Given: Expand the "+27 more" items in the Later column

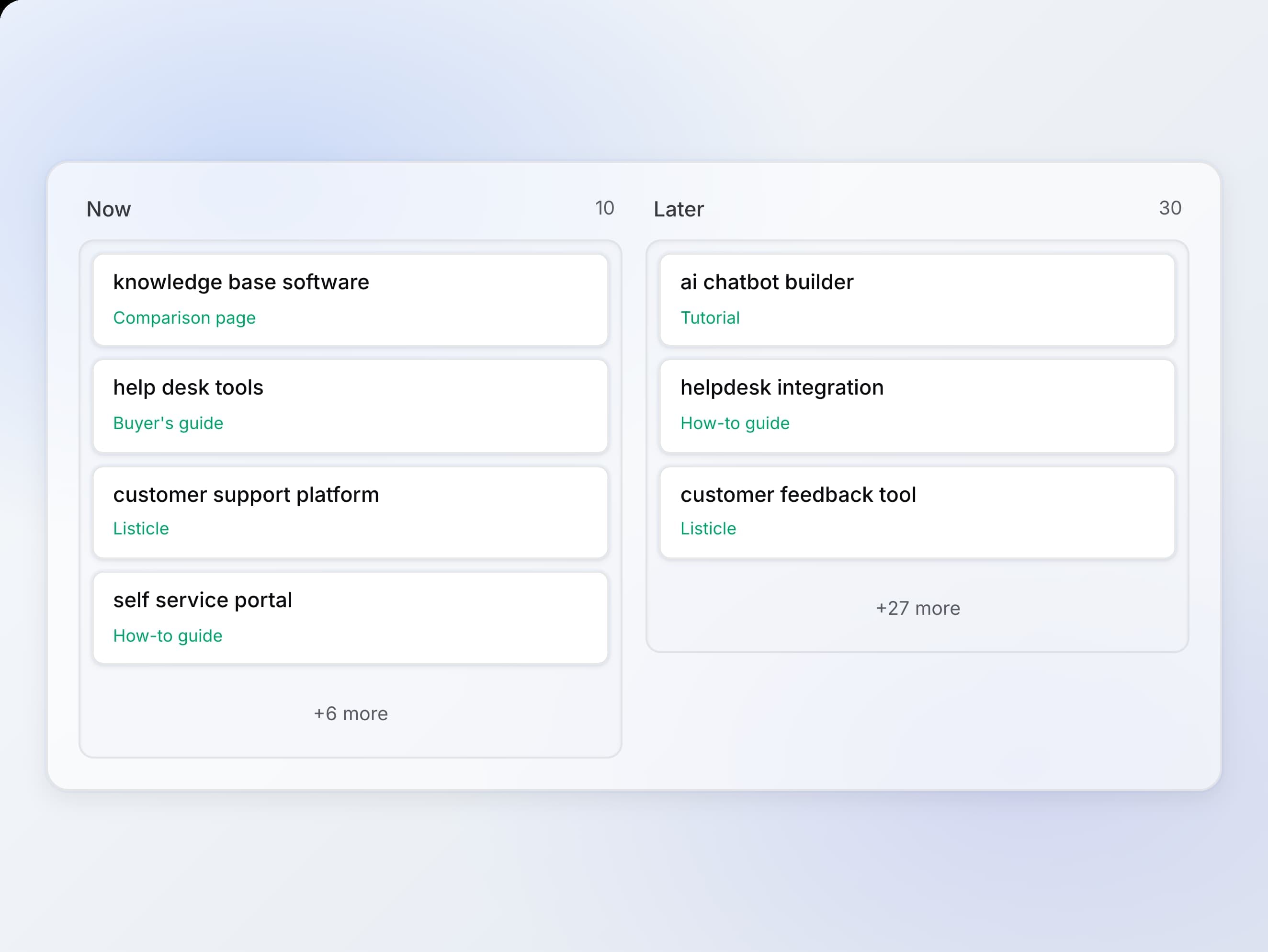Looking at the screenshot, I should [917, 608].
